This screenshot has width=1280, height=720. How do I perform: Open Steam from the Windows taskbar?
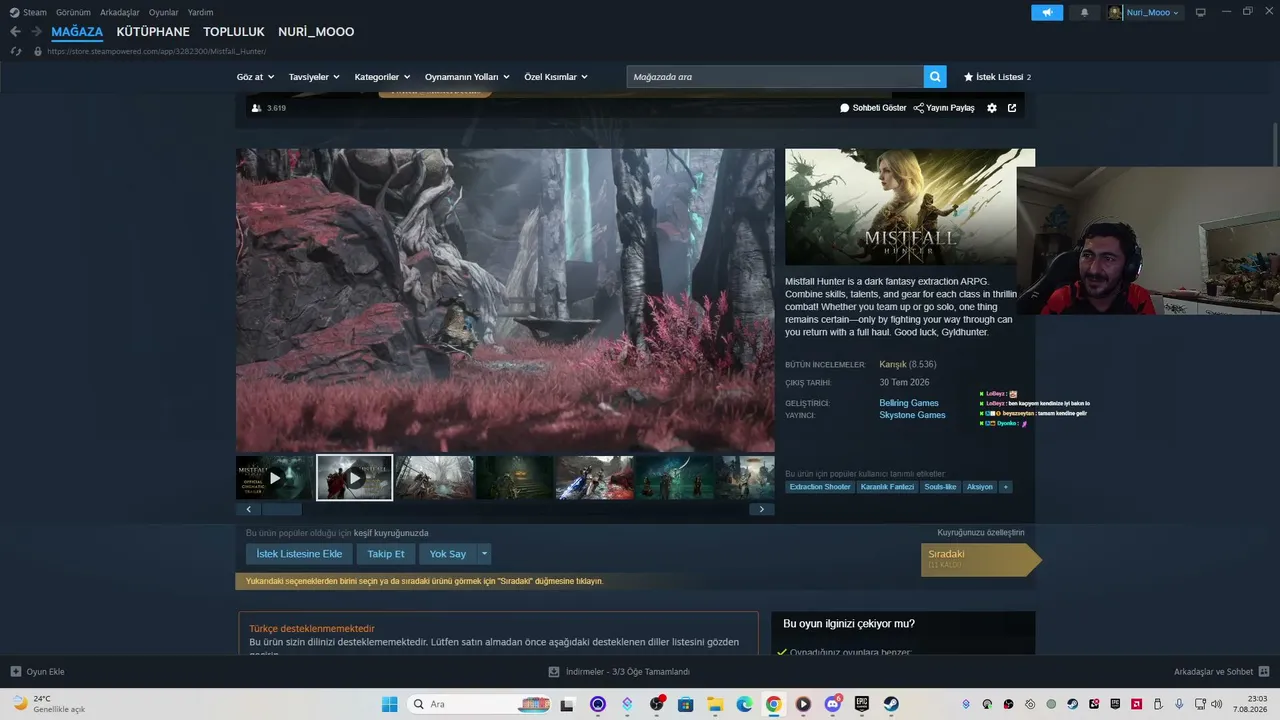tap(891, 704)
